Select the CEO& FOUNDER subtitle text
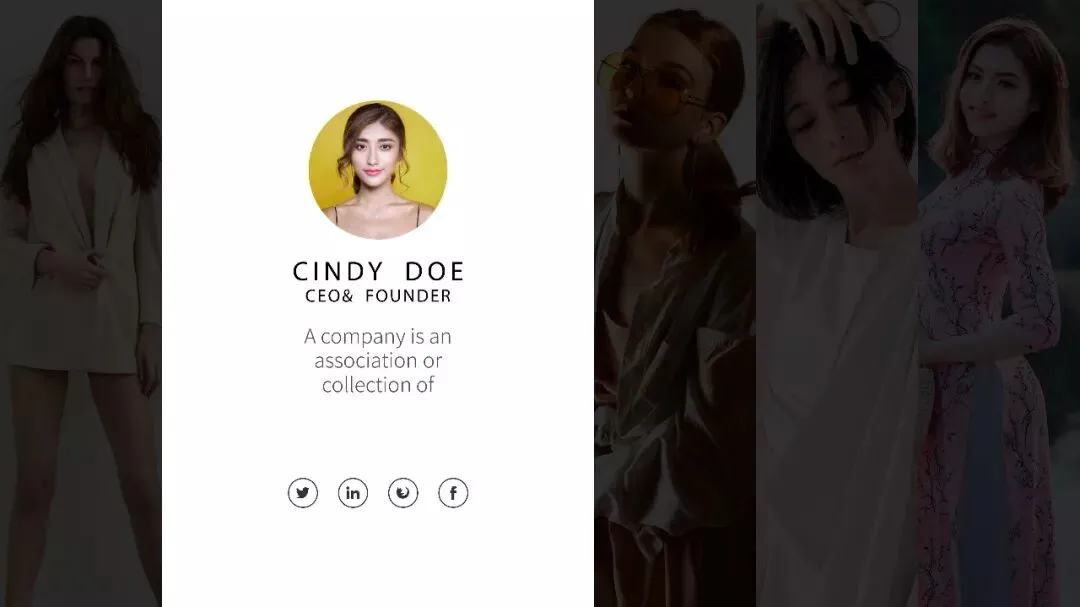The image size is (1080, 607). click(378, 296)
